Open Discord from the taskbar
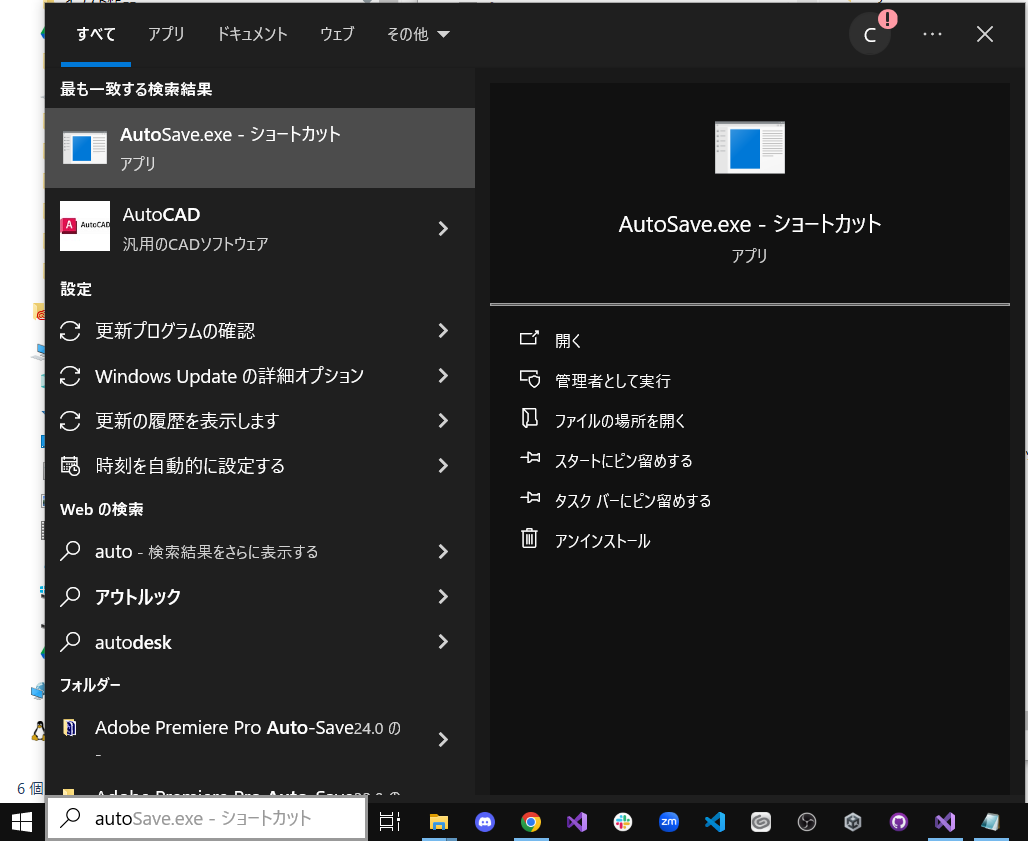 tap(484, 821)
